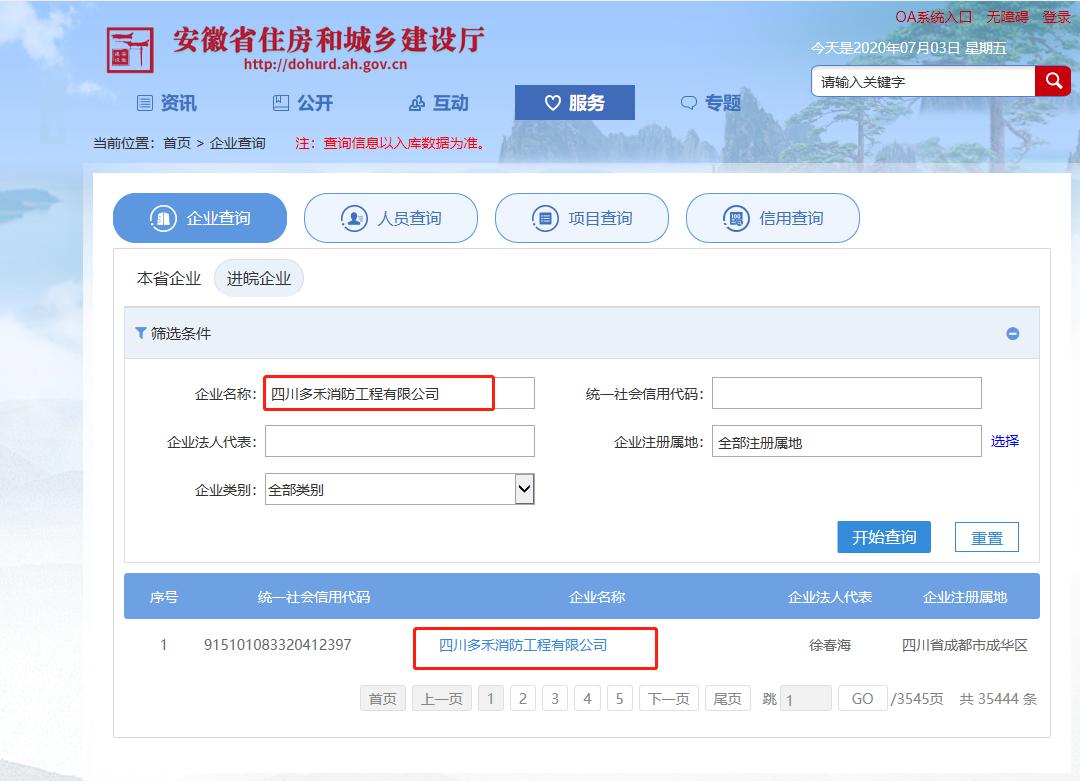Viewport: 1080px width, 781px height.
Task: Collapse the 筛选条件 filter panel
Action: [x=1012, y=334]
